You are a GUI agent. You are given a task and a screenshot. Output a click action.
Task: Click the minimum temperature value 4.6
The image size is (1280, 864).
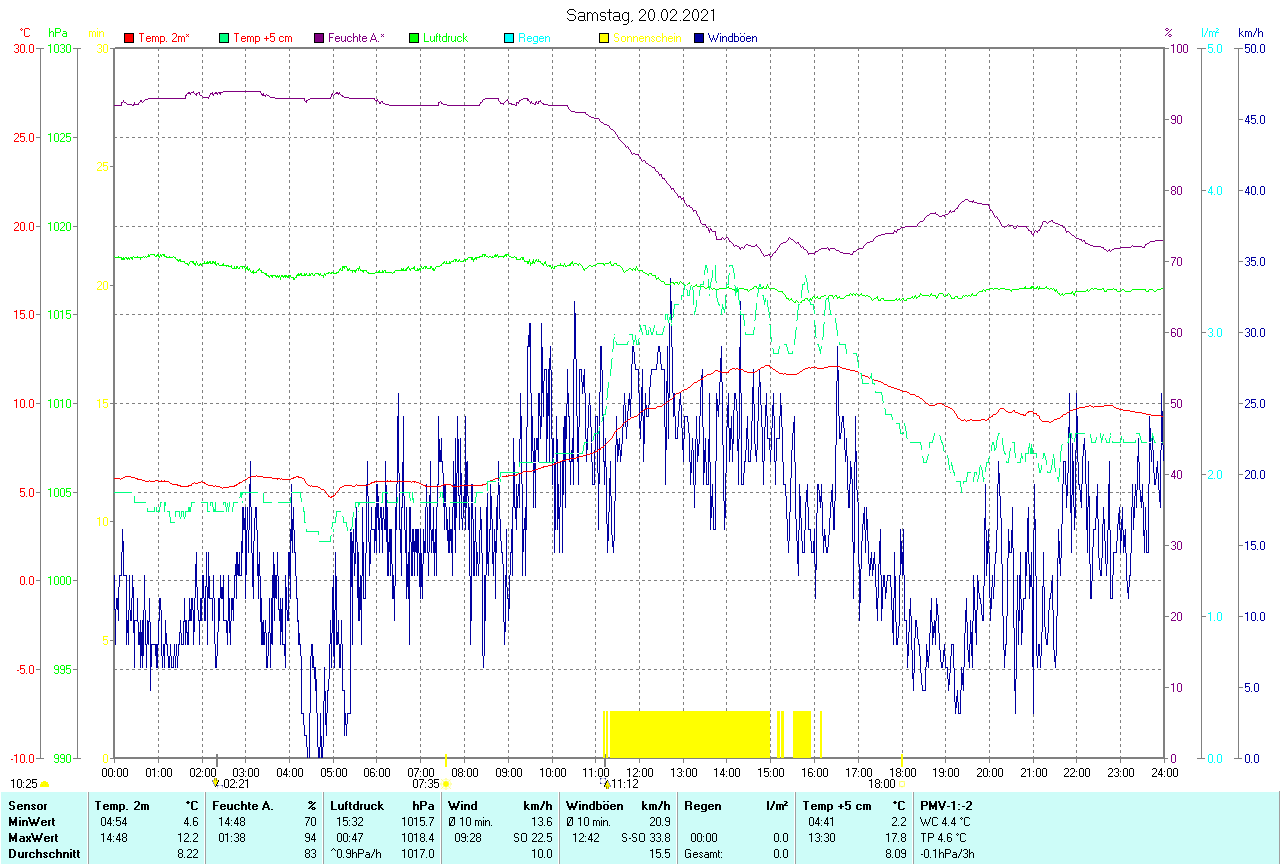(191, 822)
